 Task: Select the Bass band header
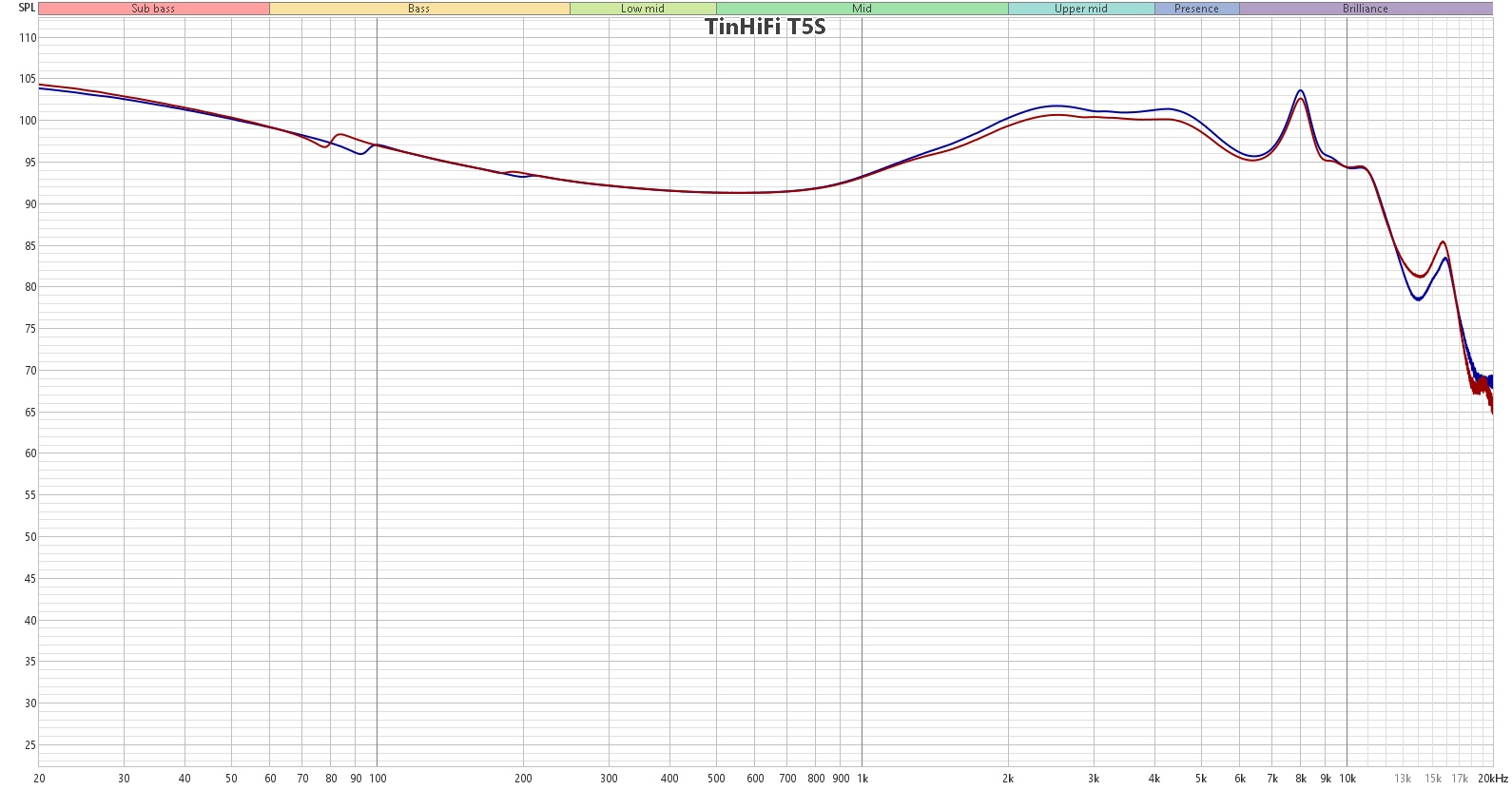click(419, 9)
